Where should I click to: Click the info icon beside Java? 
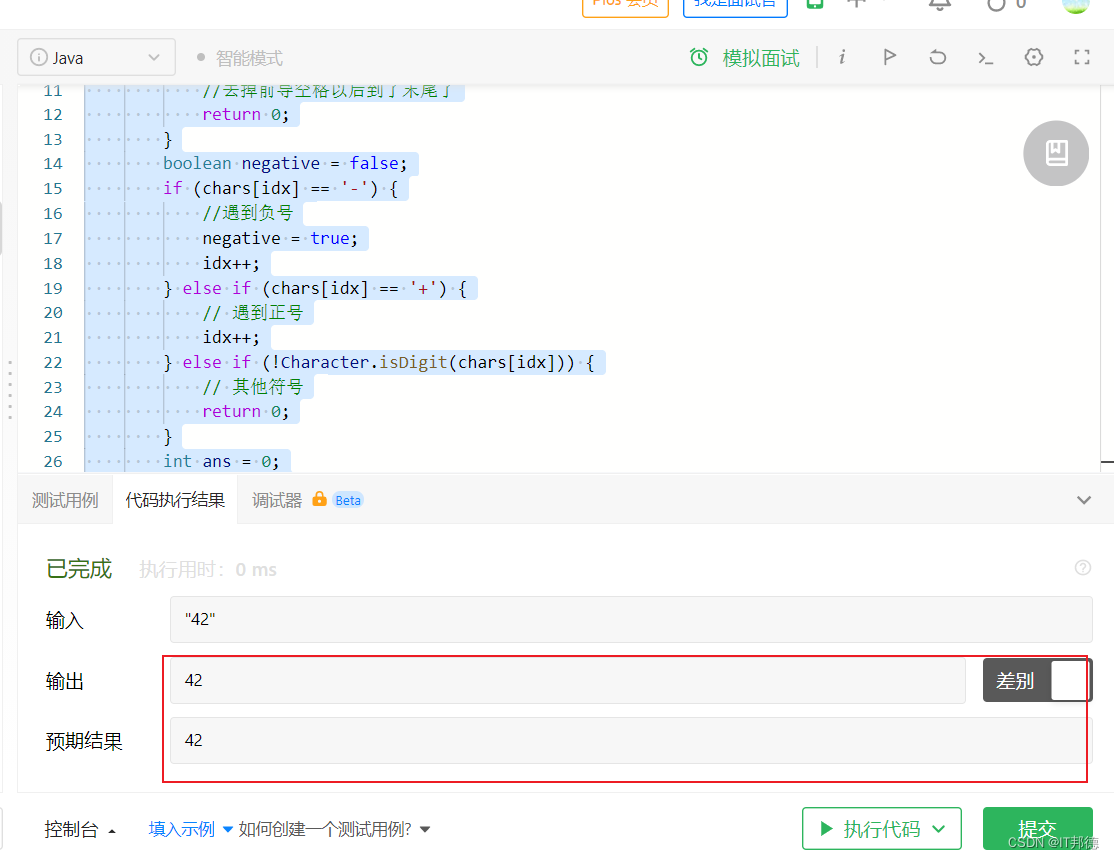coord(38,58)
